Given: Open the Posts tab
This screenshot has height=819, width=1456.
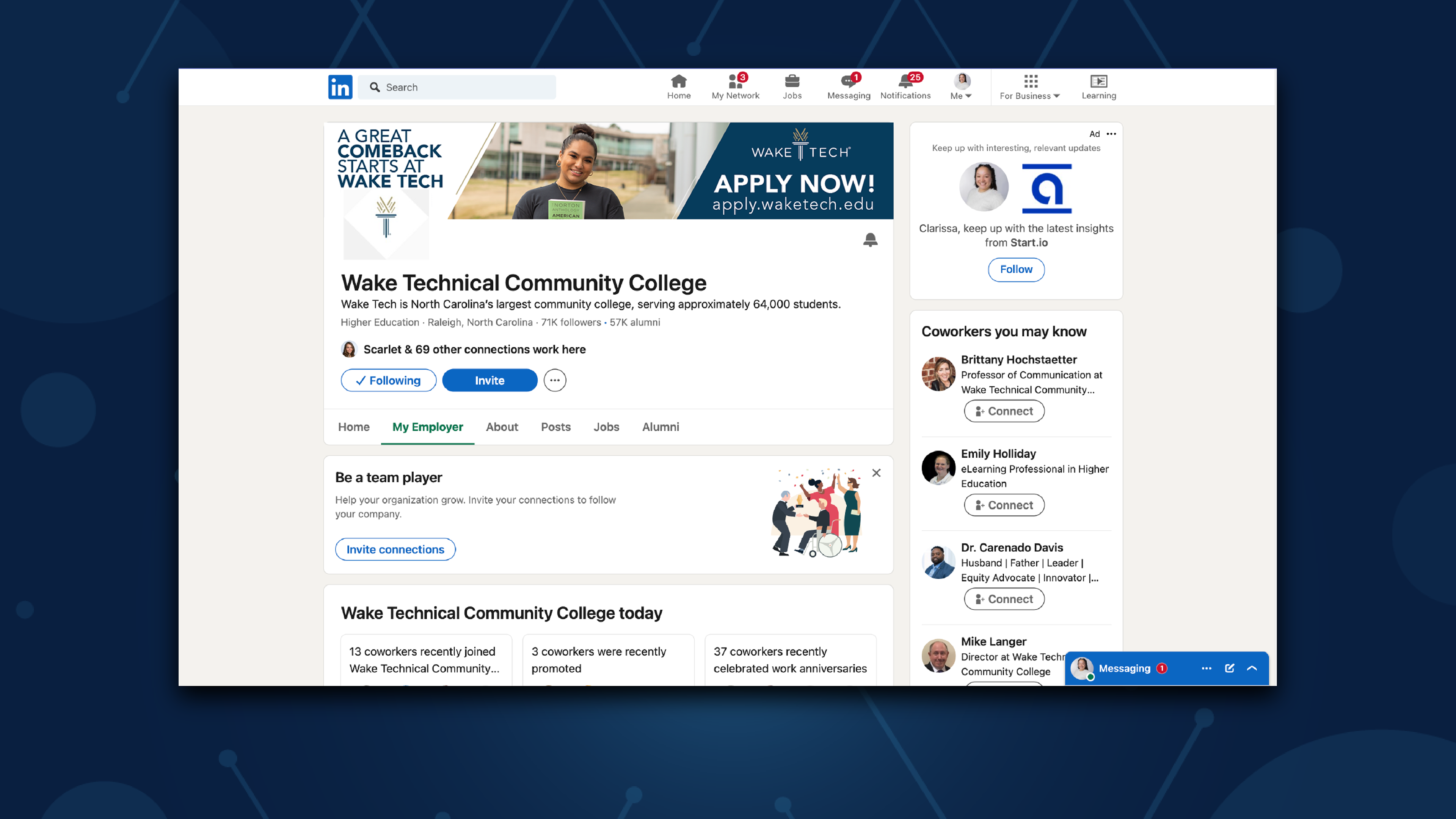Looking at the screenshot, I should tap(555, 427).
